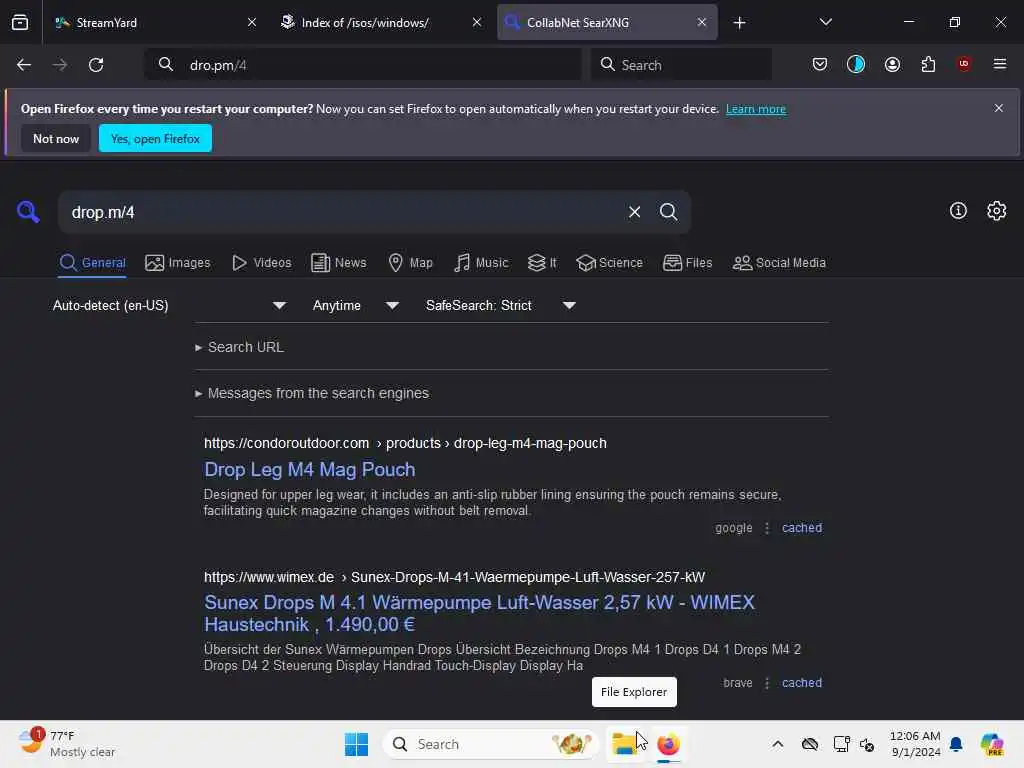Select the Music category

pyautogui.click(x=481, y=263)
